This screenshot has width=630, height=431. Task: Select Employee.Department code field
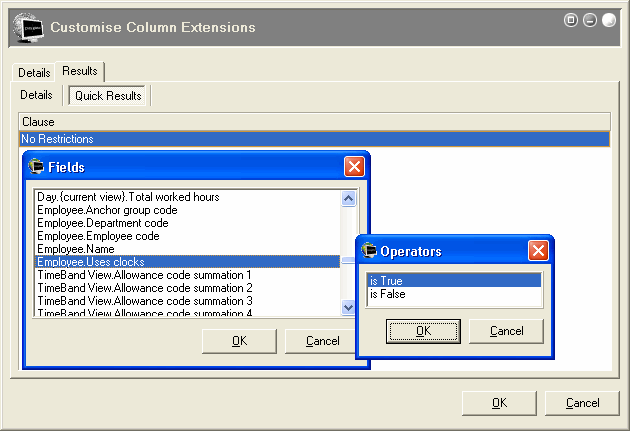tap(102, 223)
